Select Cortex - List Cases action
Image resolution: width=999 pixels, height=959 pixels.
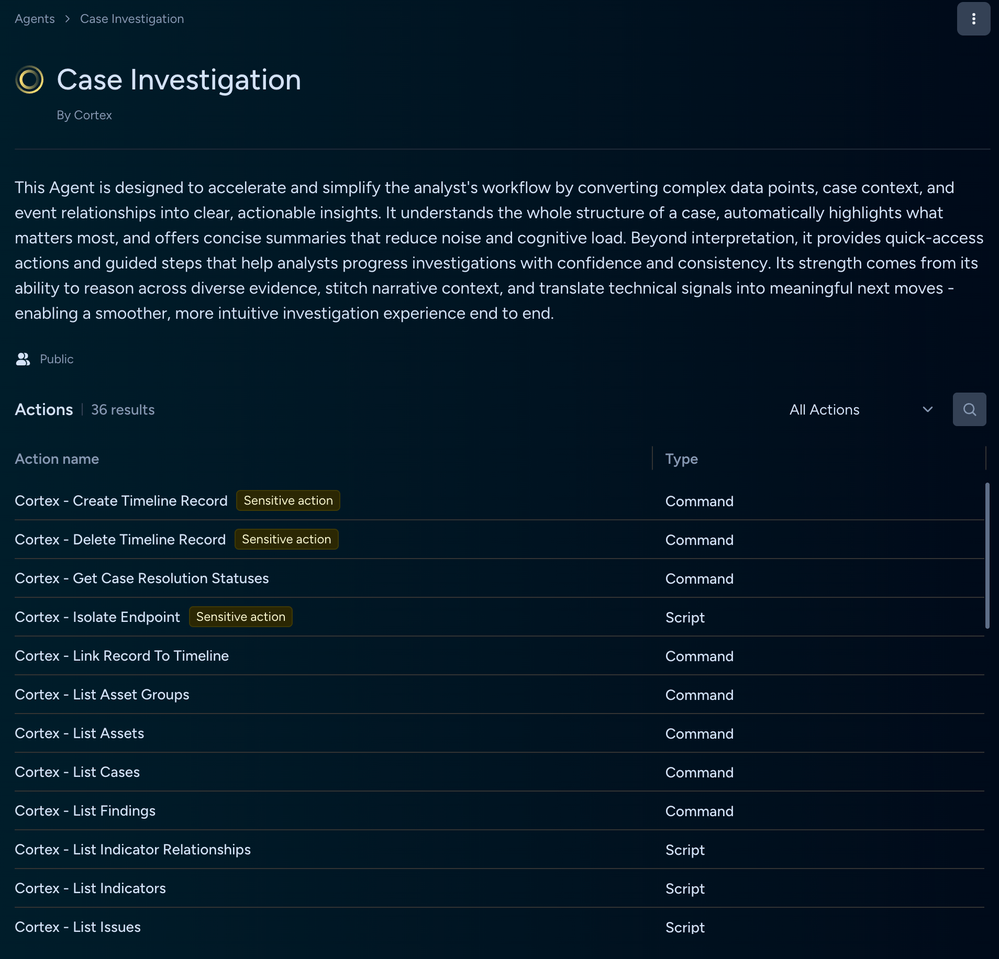500,772
